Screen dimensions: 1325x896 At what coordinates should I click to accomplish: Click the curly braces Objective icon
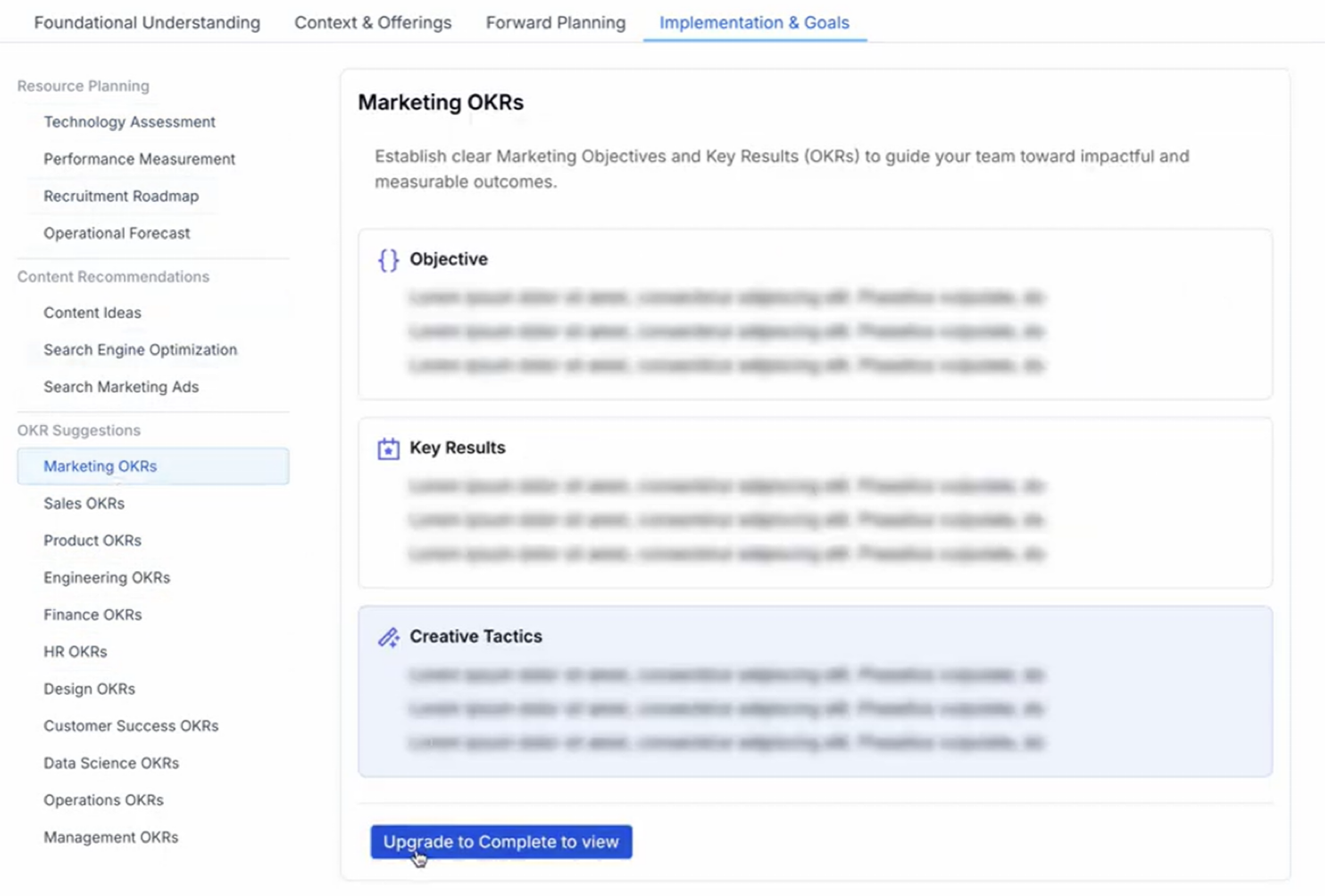click(386, 259)
